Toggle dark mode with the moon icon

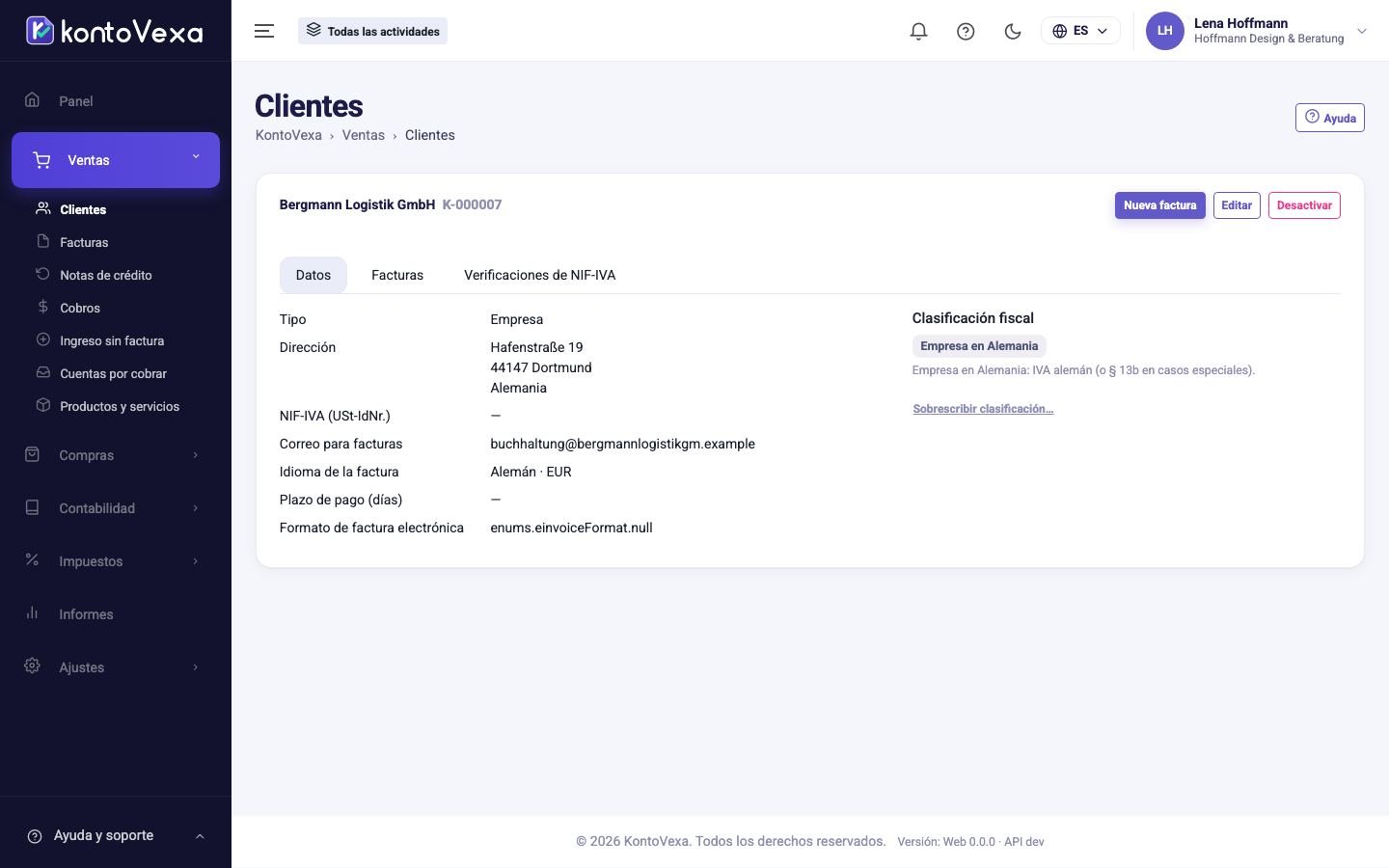1013,31
